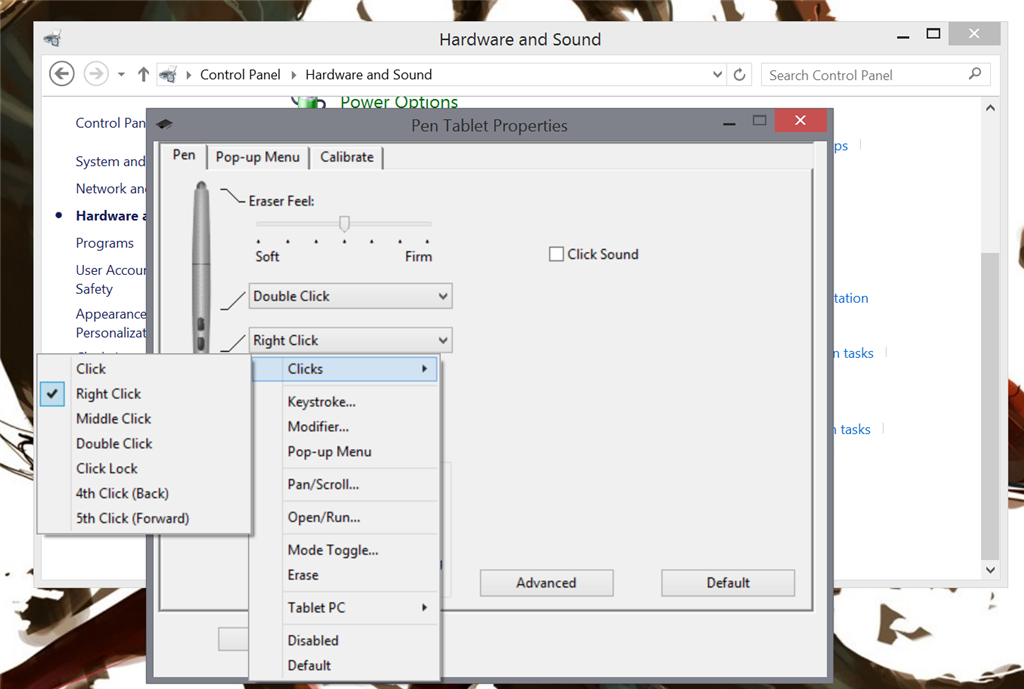Close the Pen Tablet Properties dialog
This screenshot has height=689, width=1024.
point(800,120)
